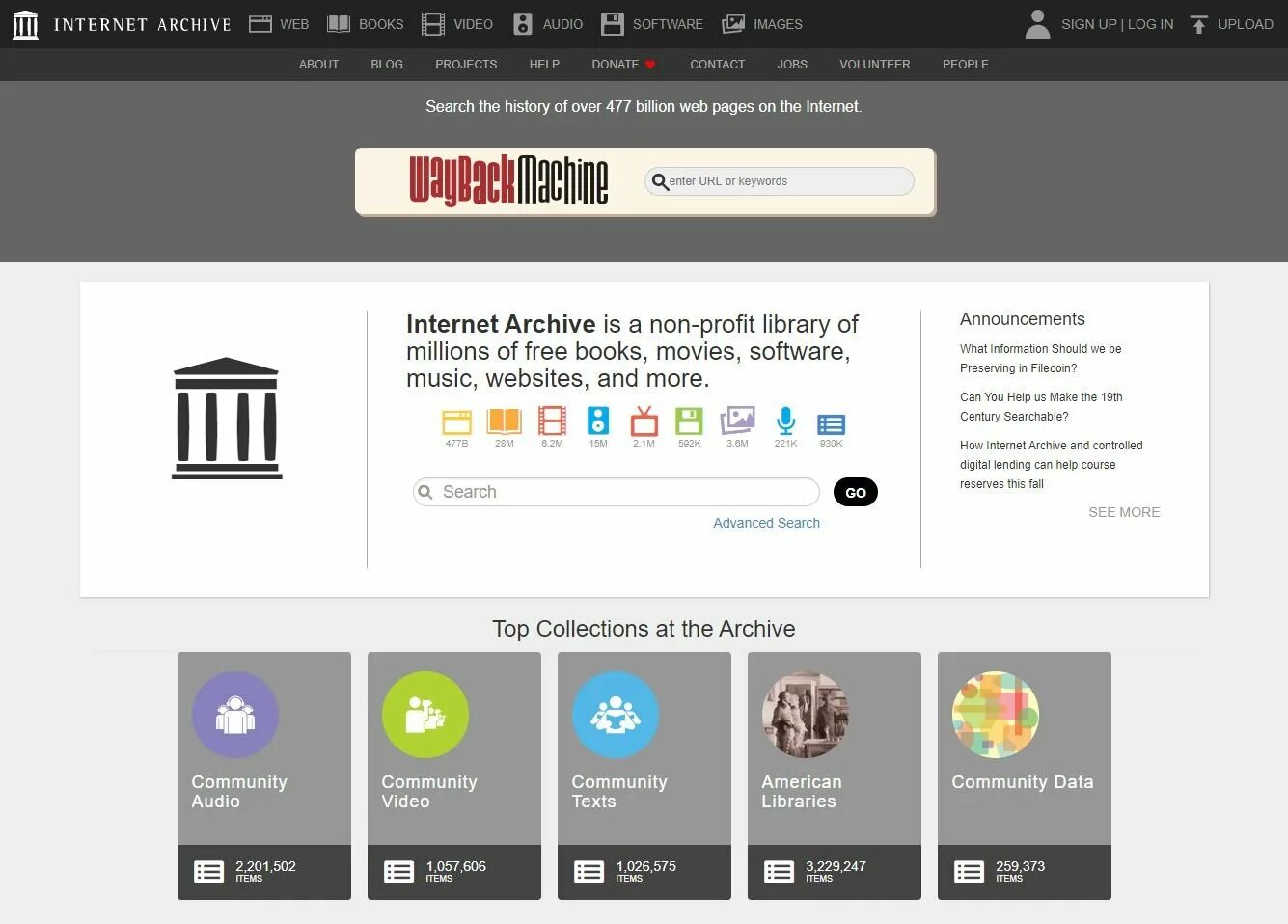Open the 19th Century Searchable announcement

pyautogui.click(x=1041, y=407)
